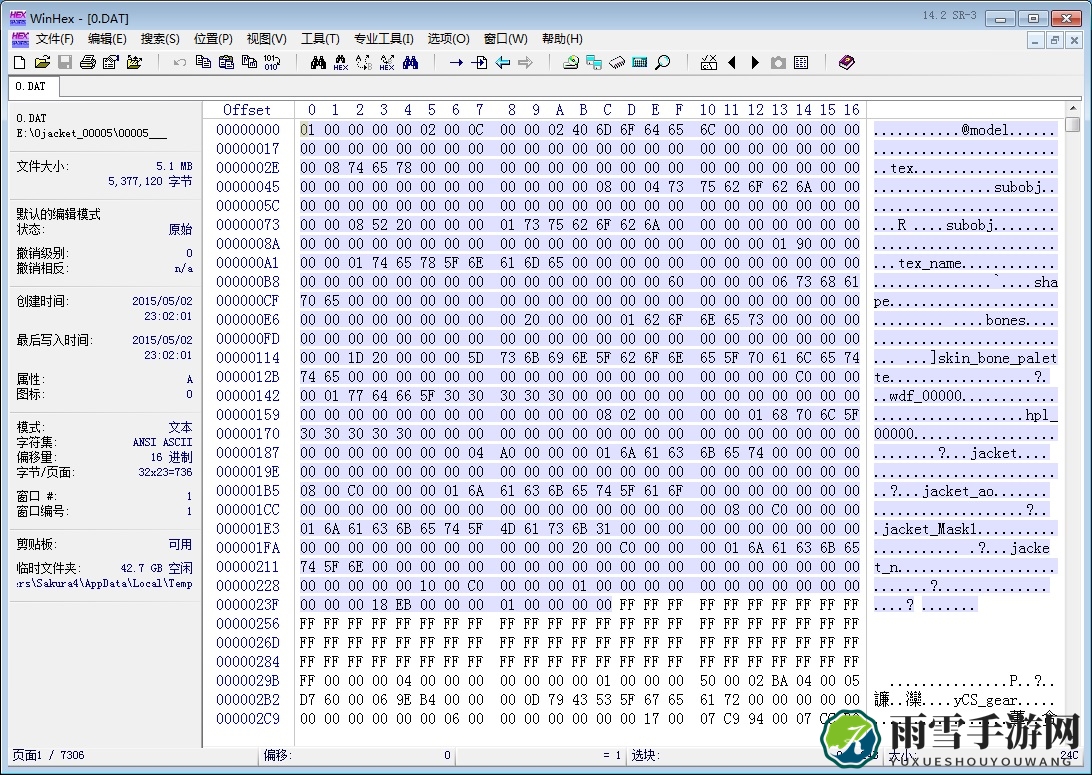Click the New file icon

click(20, 63)
